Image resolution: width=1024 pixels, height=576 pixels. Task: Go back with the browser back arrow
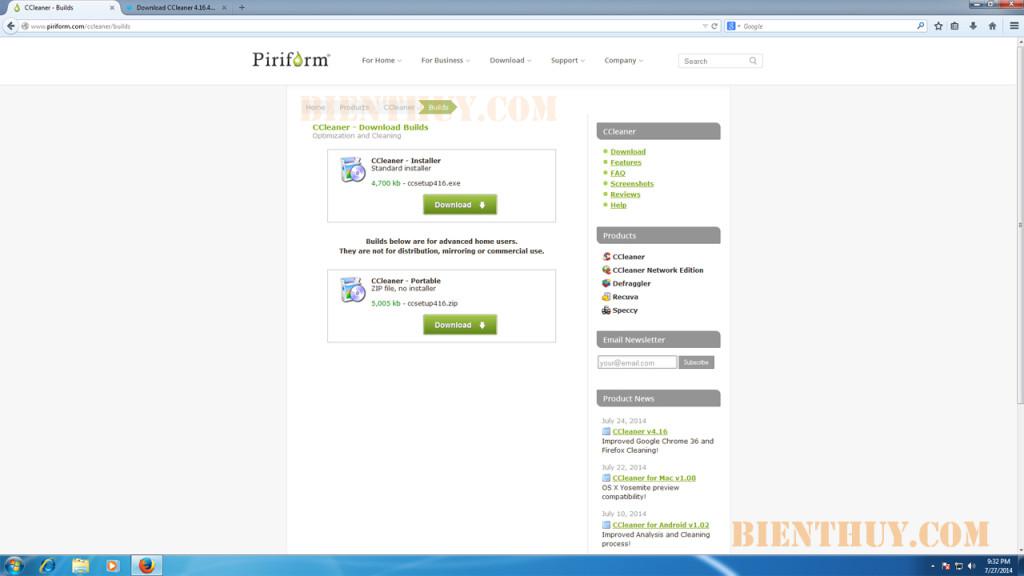tap(10, 26)
